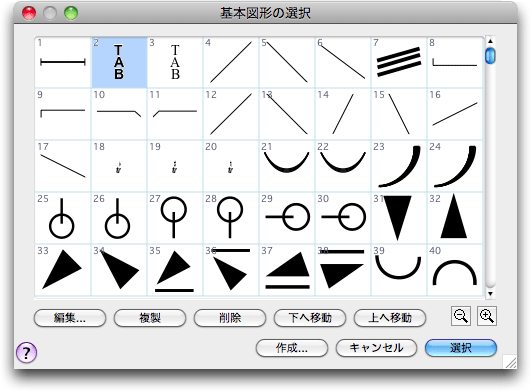The image size is (531, 392).
Task: Select shape 18 small trill symbol
Action: click(119, 166)
